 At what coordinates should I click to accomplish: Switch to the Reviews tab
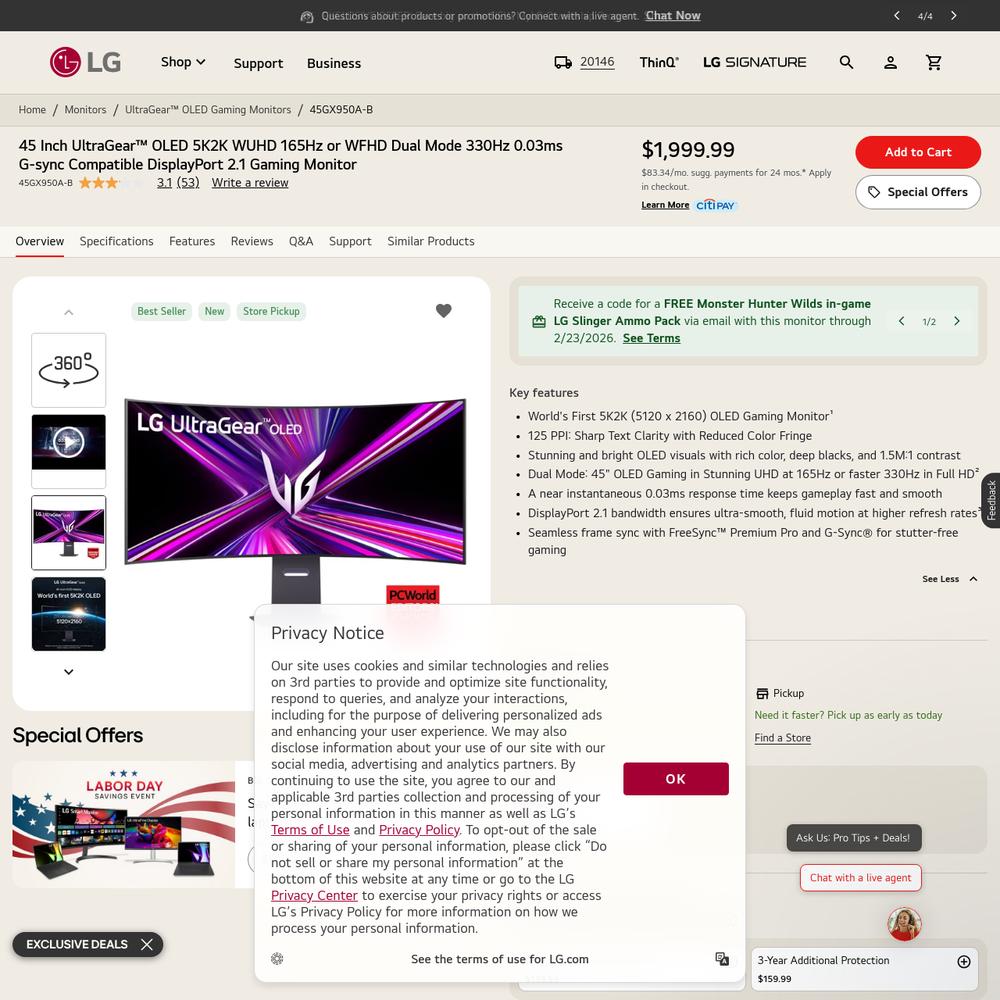tap(252, 241)
